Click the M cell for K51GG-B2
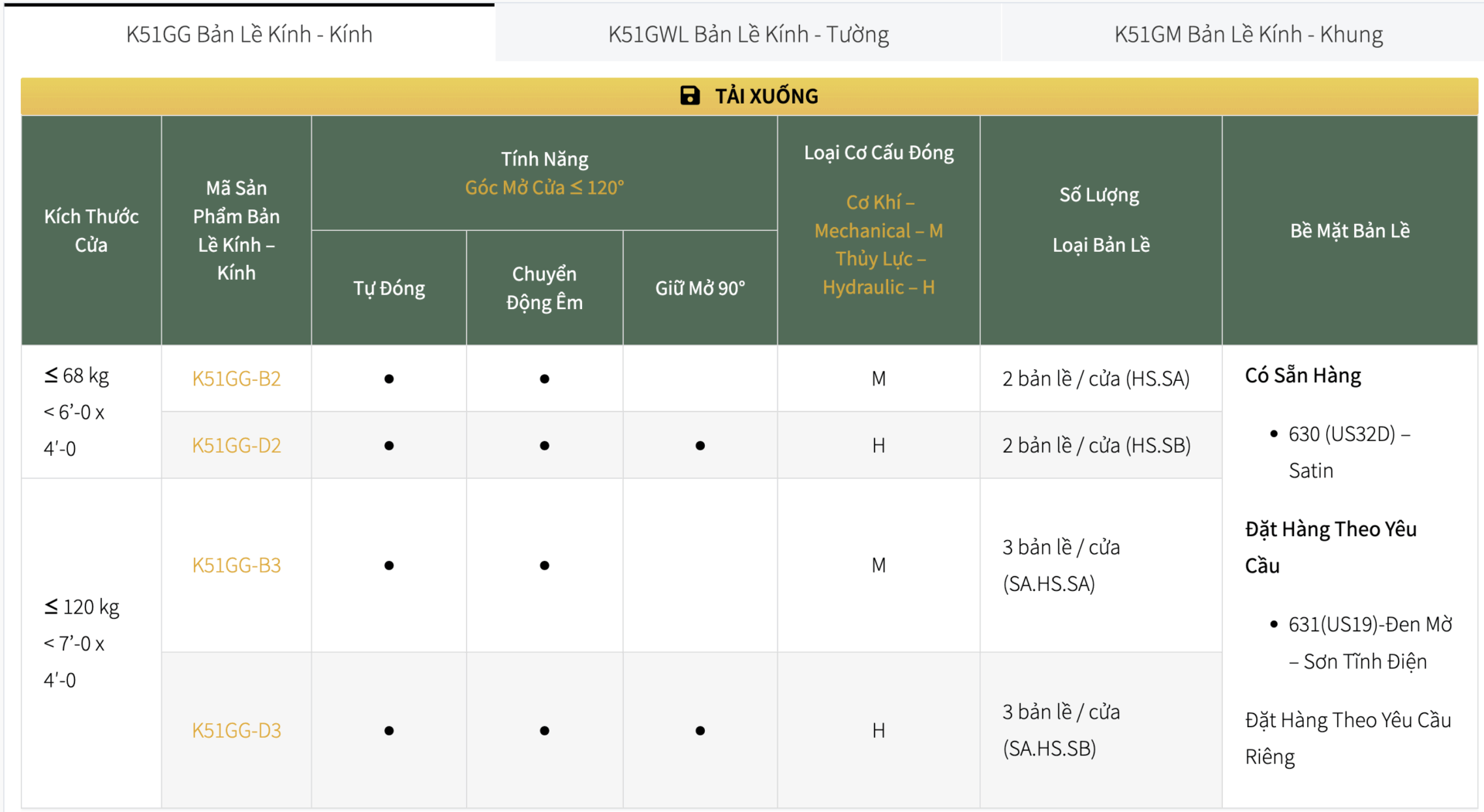The image size is (1484, 812). 878,379
